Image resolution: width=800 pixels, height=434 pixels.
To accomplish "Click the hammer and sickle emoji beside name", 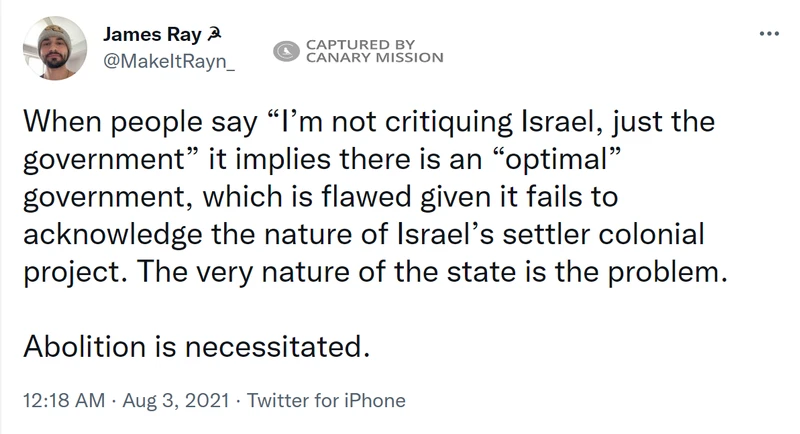I will coord(214,34).
